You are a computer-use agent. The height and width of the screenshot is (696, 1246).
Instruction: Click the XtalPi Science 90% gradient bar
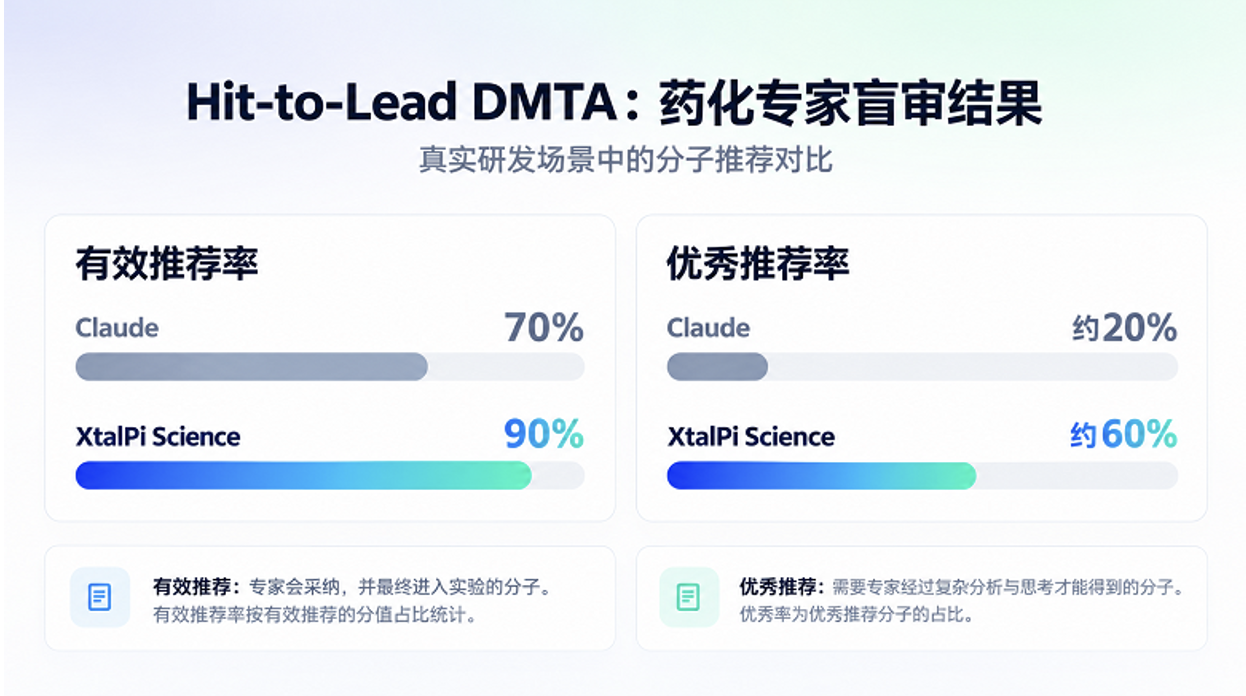pos(330,475)
